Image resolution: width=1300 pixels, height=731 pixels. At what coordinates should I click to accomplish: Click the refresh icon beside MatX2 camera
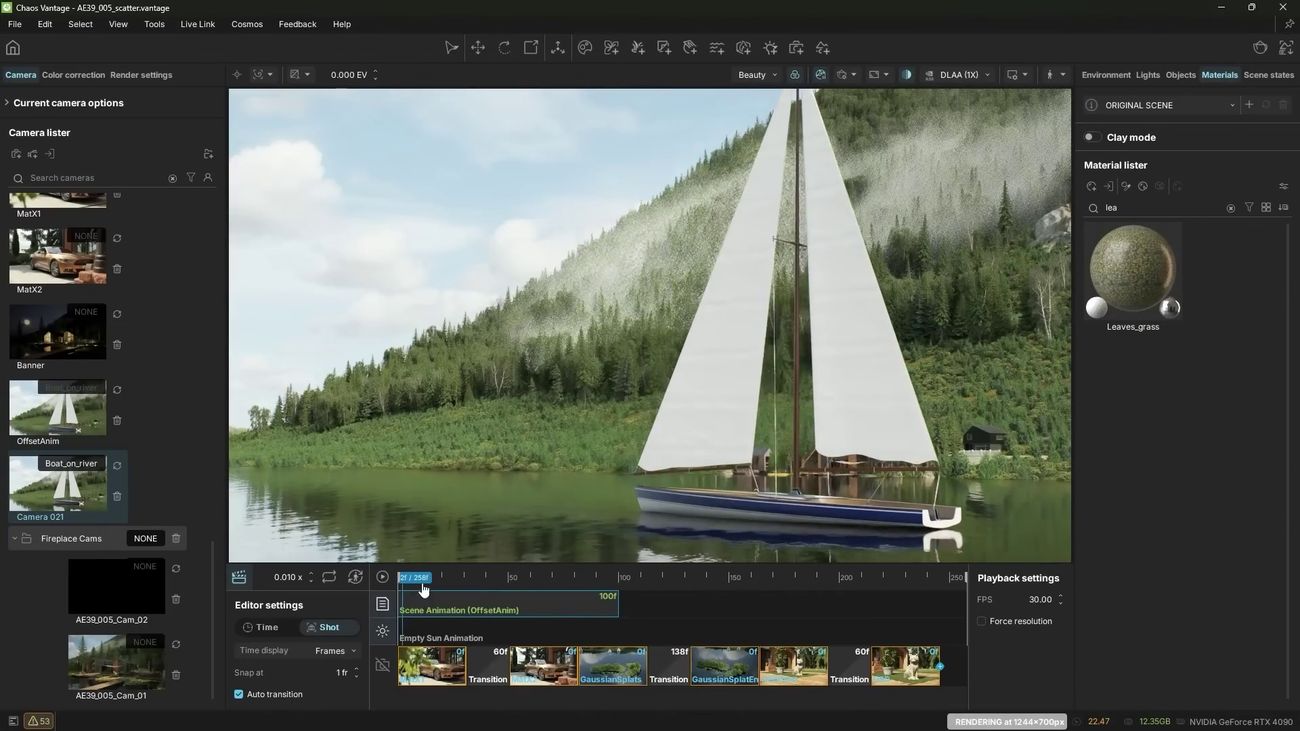[x=117, y=239]
